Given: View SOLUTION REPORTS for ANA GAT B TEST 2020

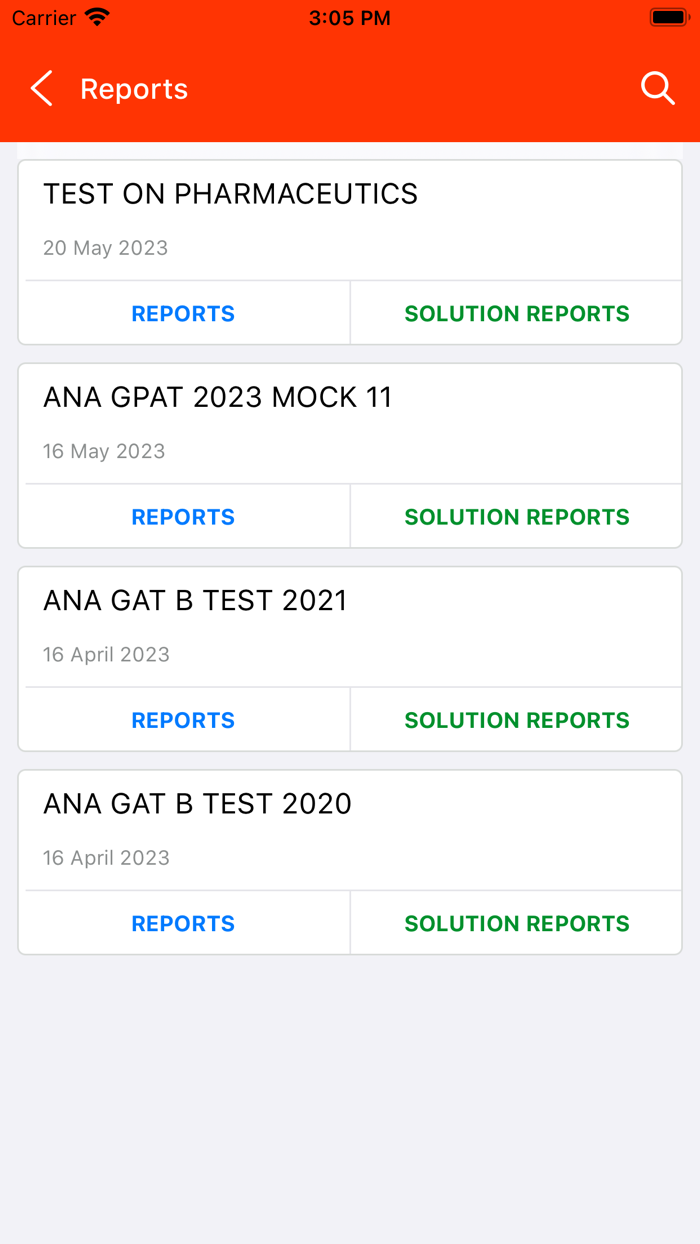Looking at the screenshot, I should (x=516, y=923).
